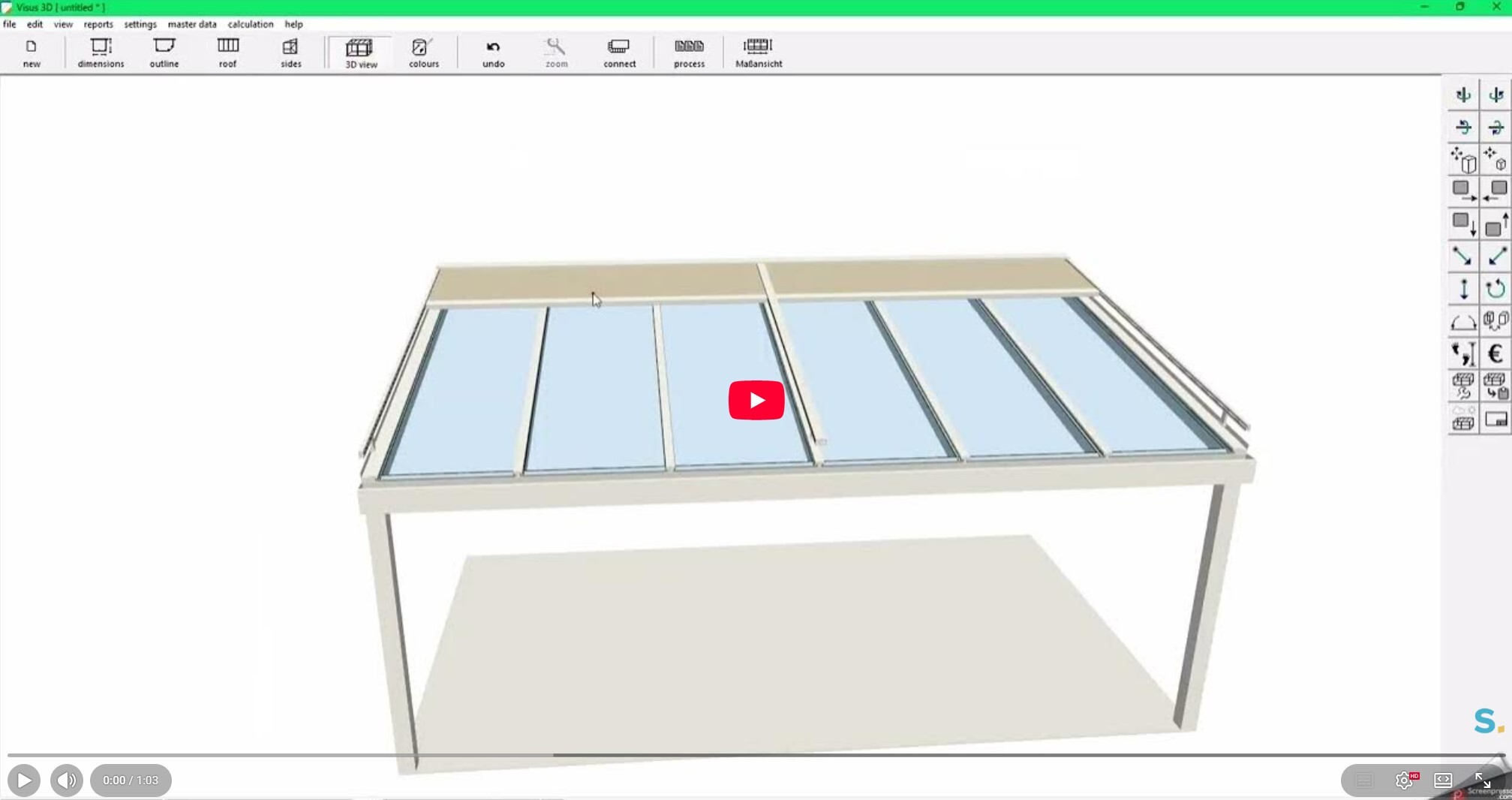This screenshot has height=800, width=1512.
Task: Open video quality settings gear
Action: tap(1404, 780)
